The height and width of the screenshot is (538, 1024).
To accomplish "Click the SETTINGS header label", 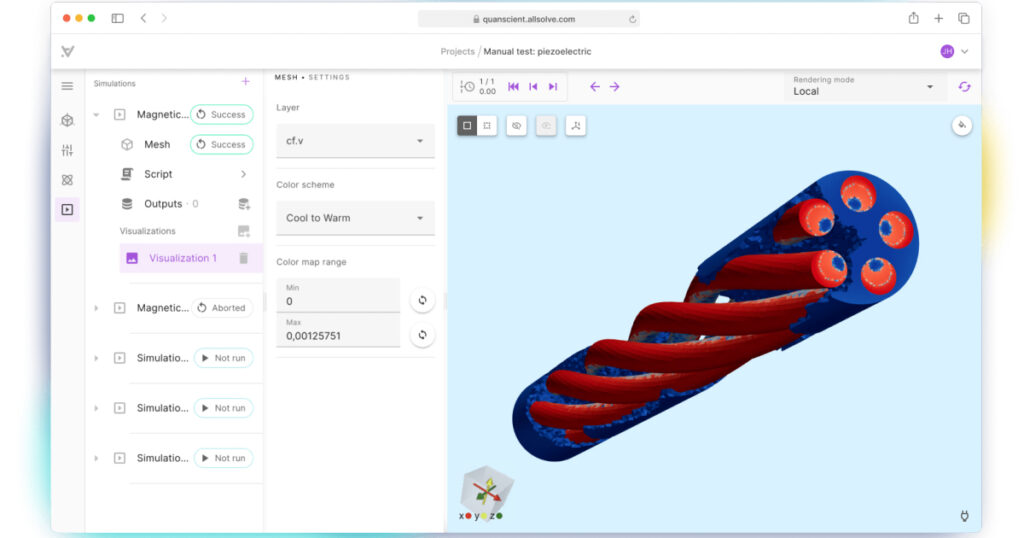I will click(x=329, y=77).
